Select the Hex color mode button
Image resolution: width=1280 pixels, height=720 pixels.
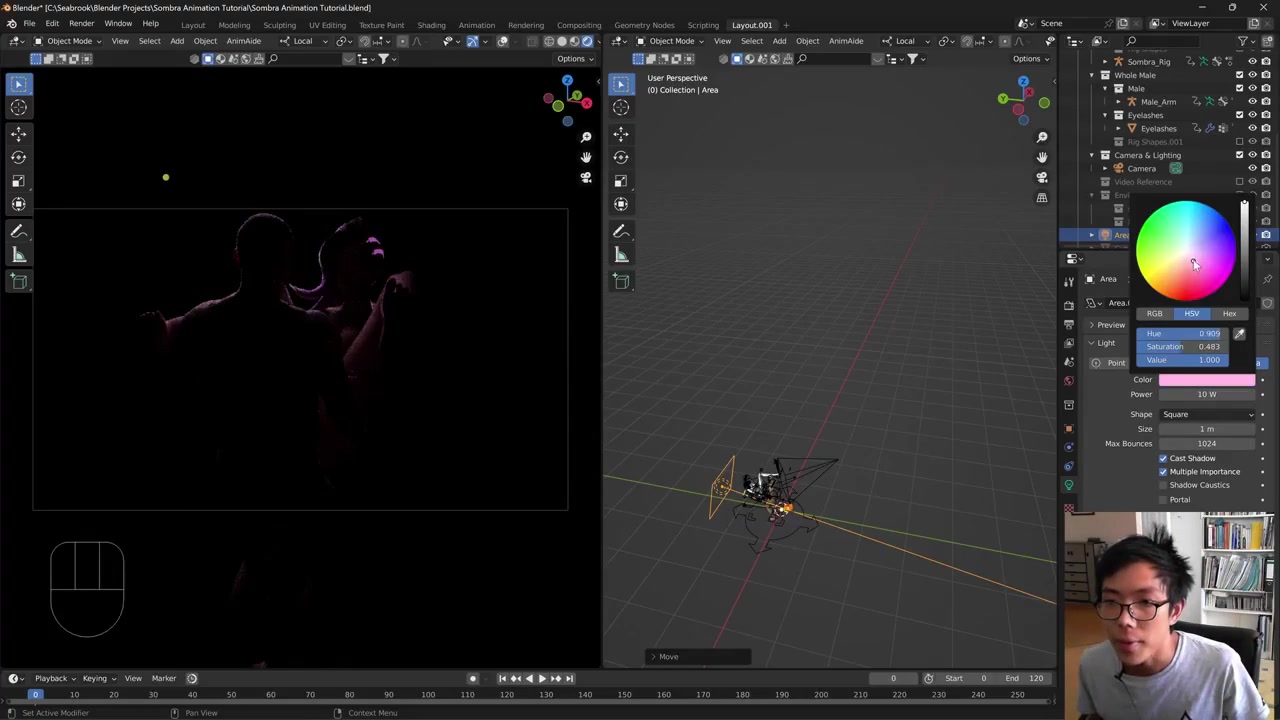[x=1229, y=314]
